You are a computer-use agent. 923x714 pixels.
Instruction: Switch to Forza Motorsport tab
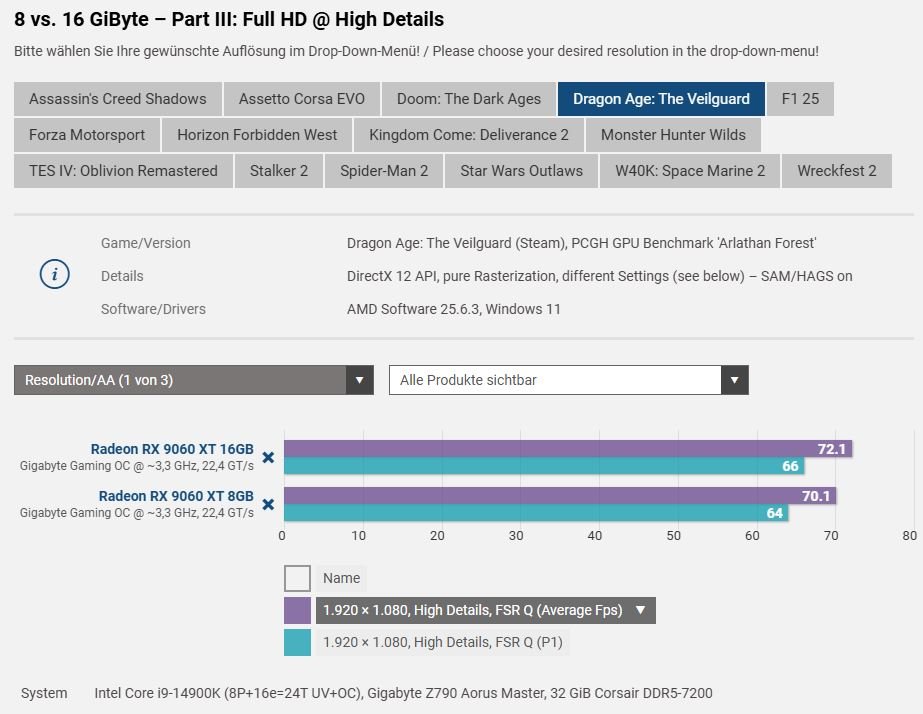(87, 135)
